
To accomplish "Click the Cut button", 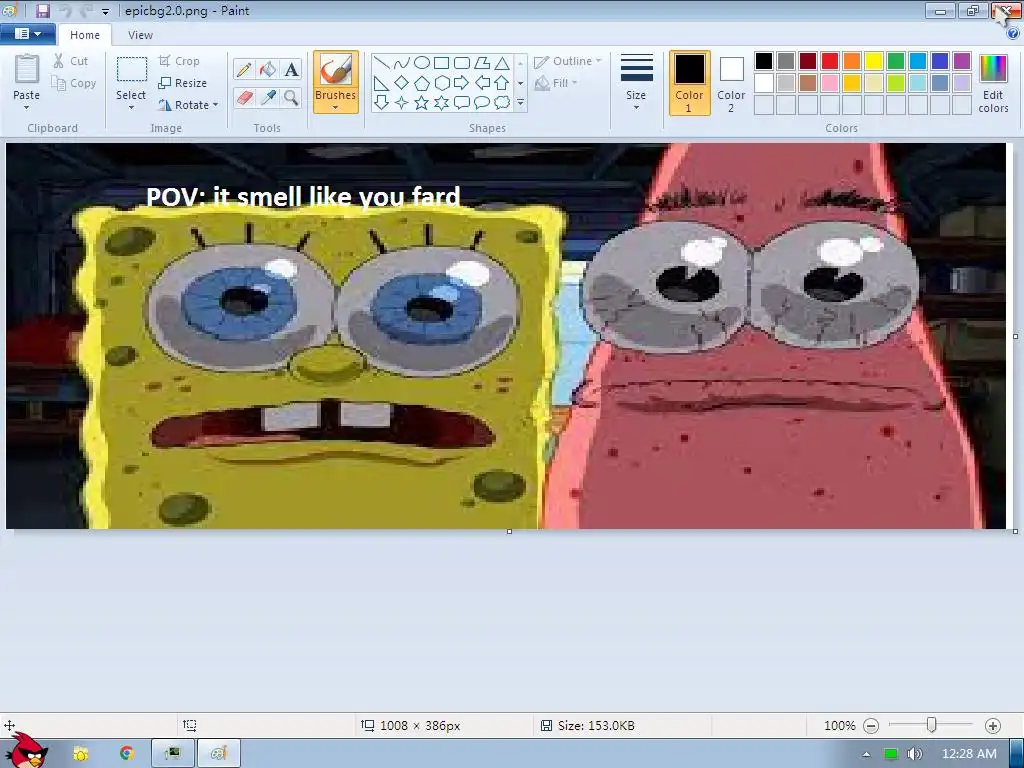I will point(71,61).
